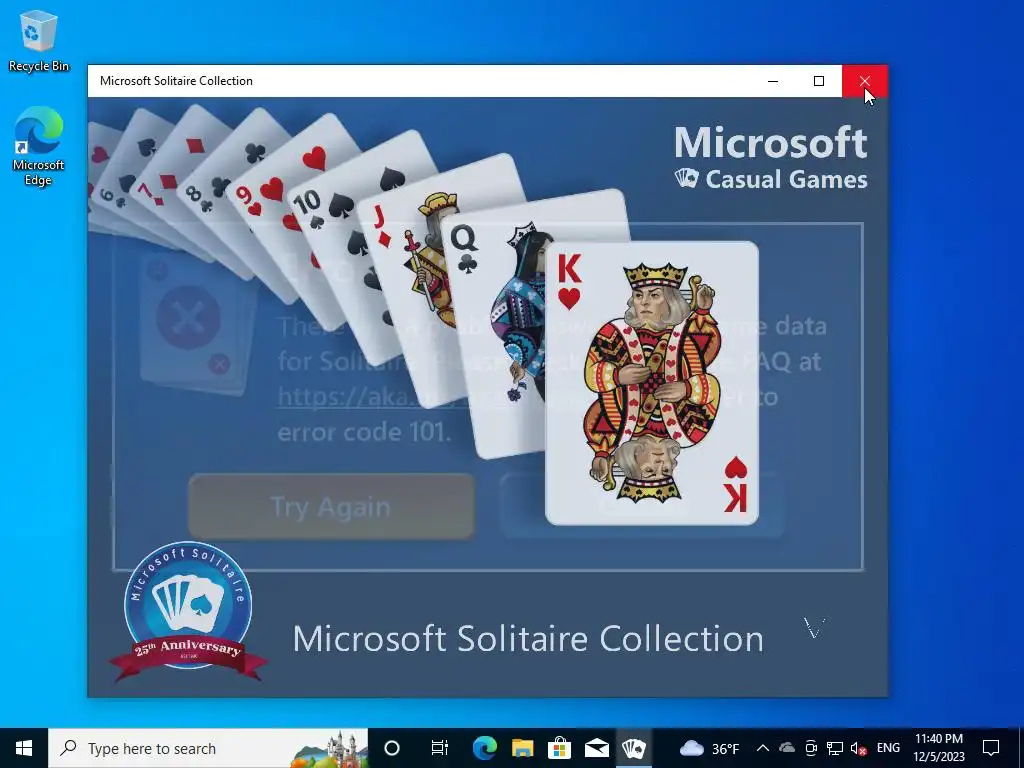The width and height of the screenshot is (1024, 768).
Task: Open File Explorer from the taskbar
Action: 522,748
